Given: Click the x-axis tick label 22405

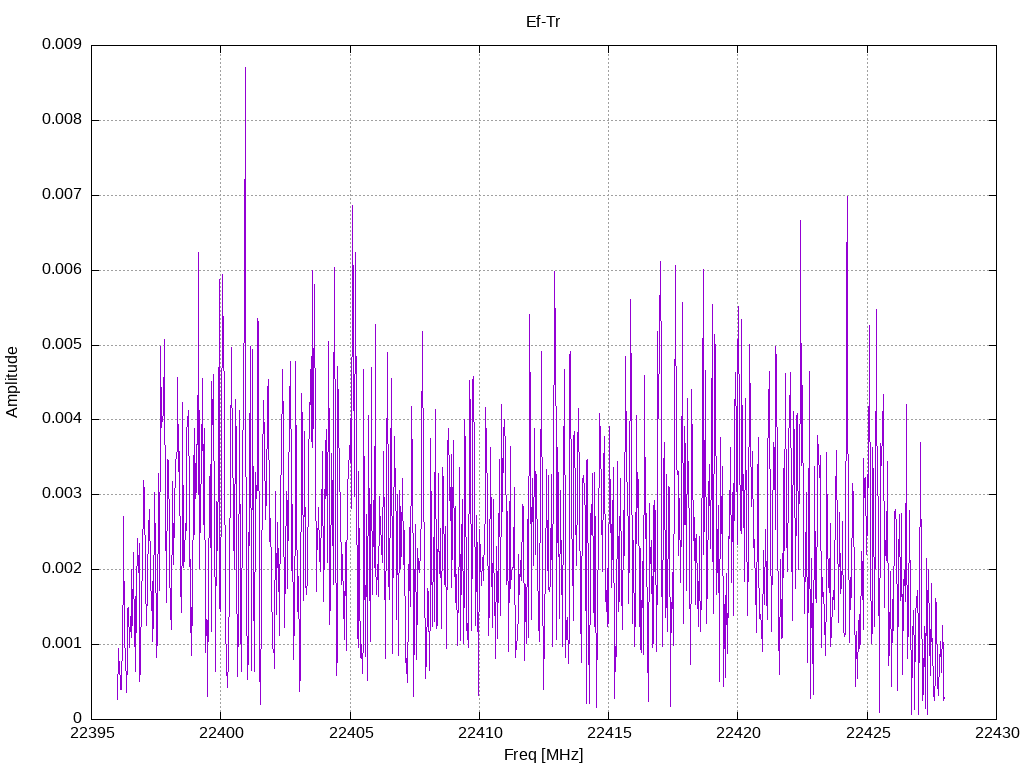Looking at the screenshot, I should coord(351,733).
